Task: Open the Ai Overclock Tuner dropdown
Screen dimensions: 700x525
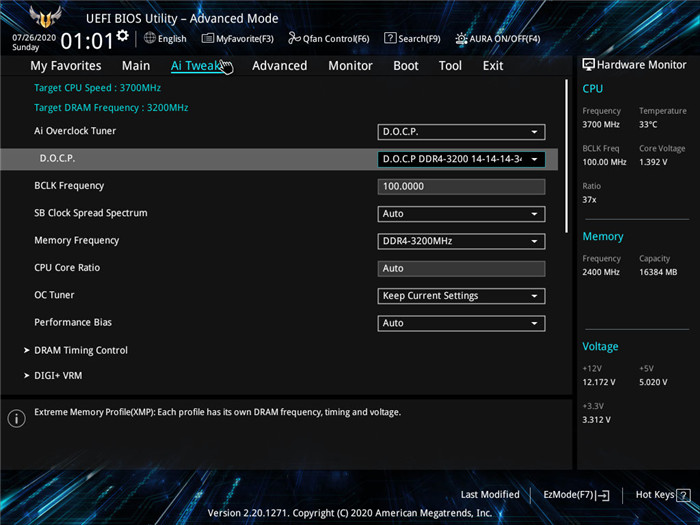Action: coord(461,132)
